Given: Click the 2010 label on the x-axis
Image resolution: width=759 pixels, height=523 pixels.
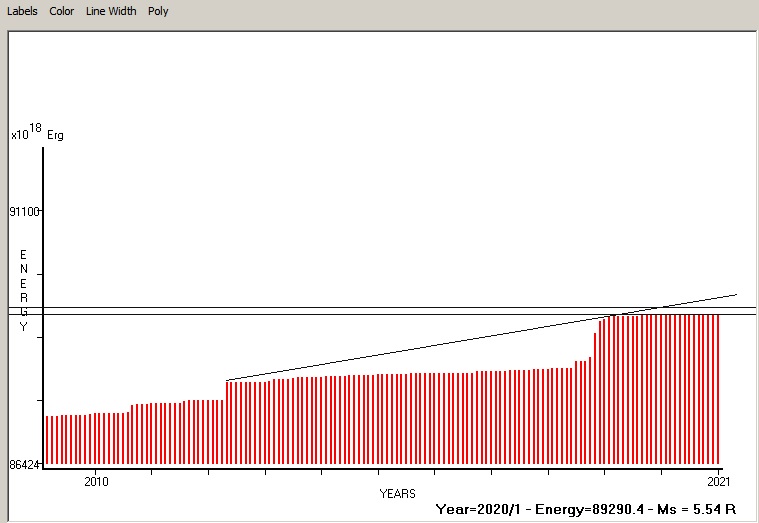Looking at the screenshot, I should [96, 481].
